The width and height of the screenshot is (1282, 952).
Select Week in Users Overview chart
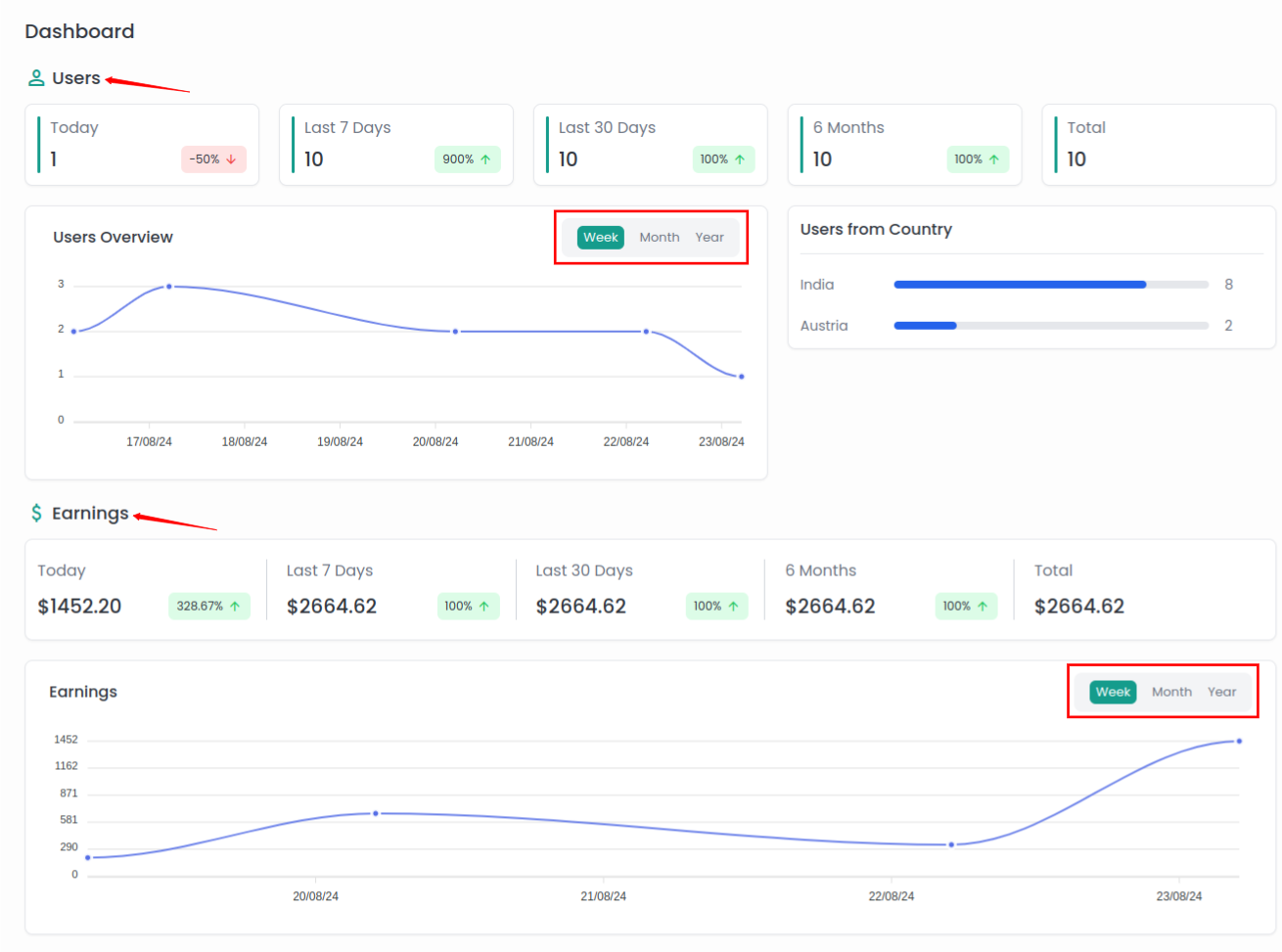600,238
